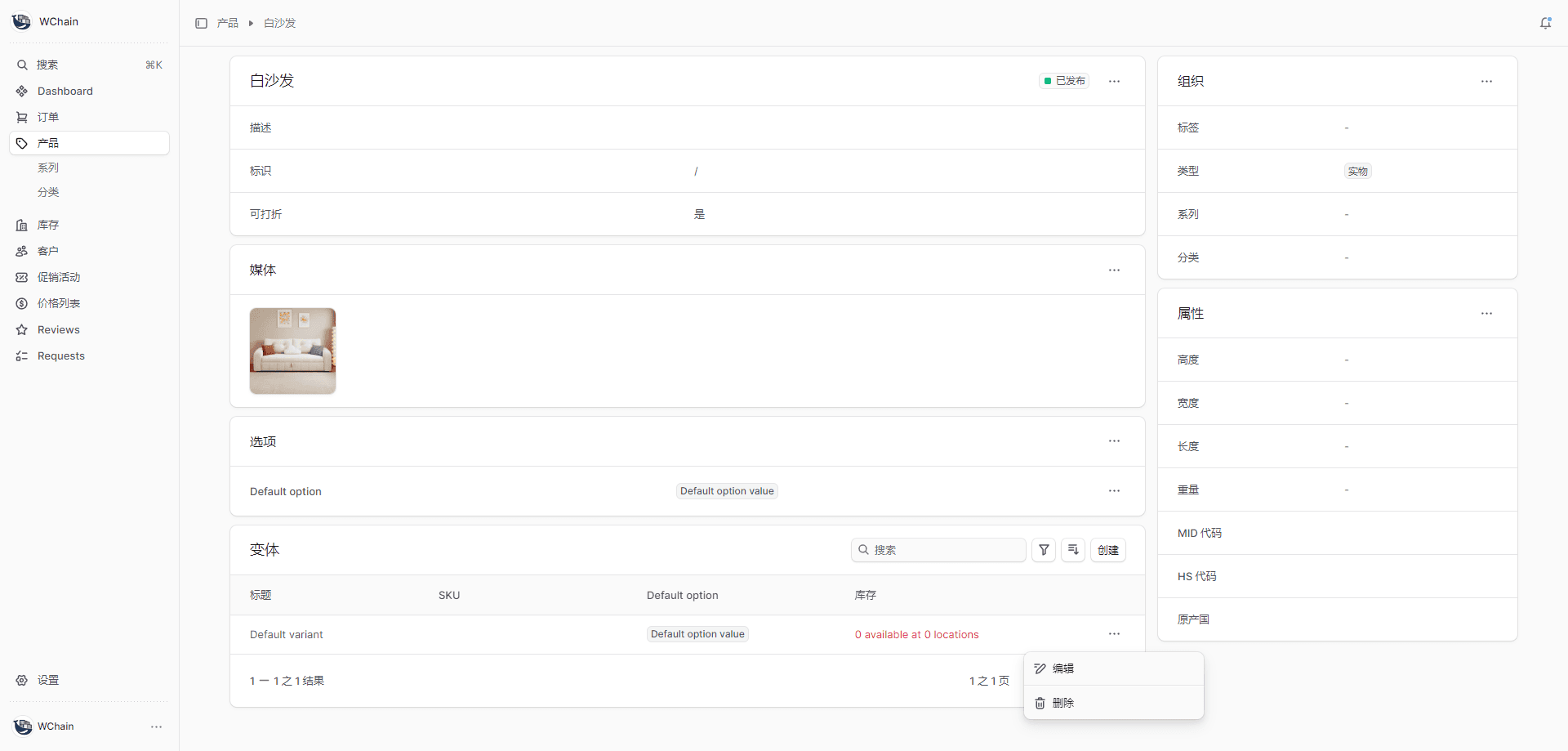This screenshot has height=751, width=1568.
Task: Go to Reviews in the sidebar
Action: [59, 329]
